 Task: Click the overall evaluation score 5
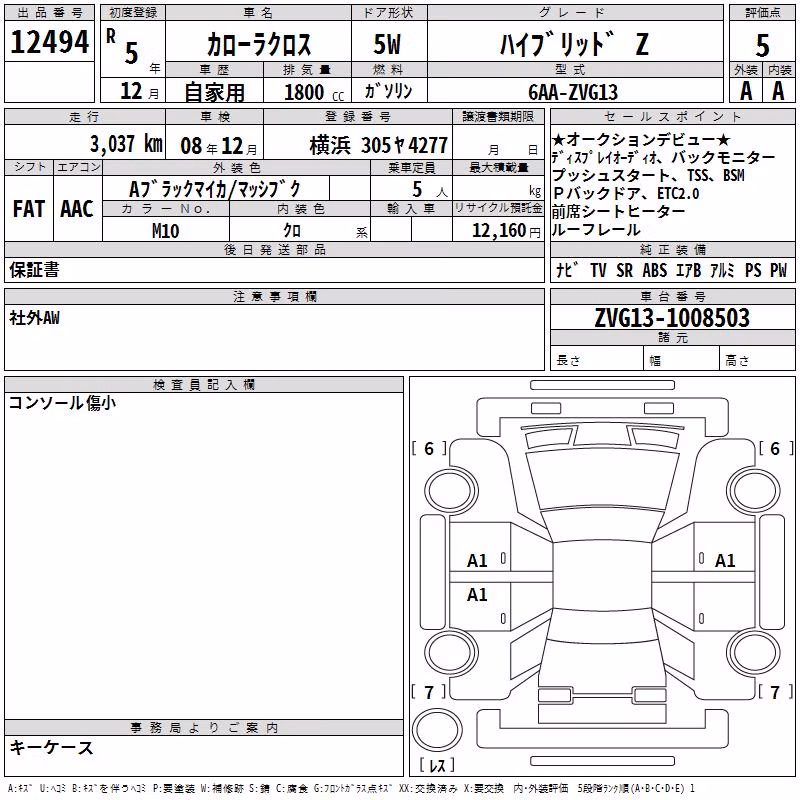(x=762, y=45)
